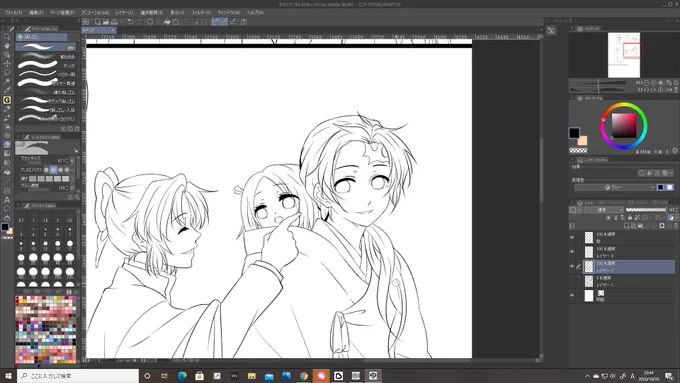Open the 表示 menu

click(177, 13)
